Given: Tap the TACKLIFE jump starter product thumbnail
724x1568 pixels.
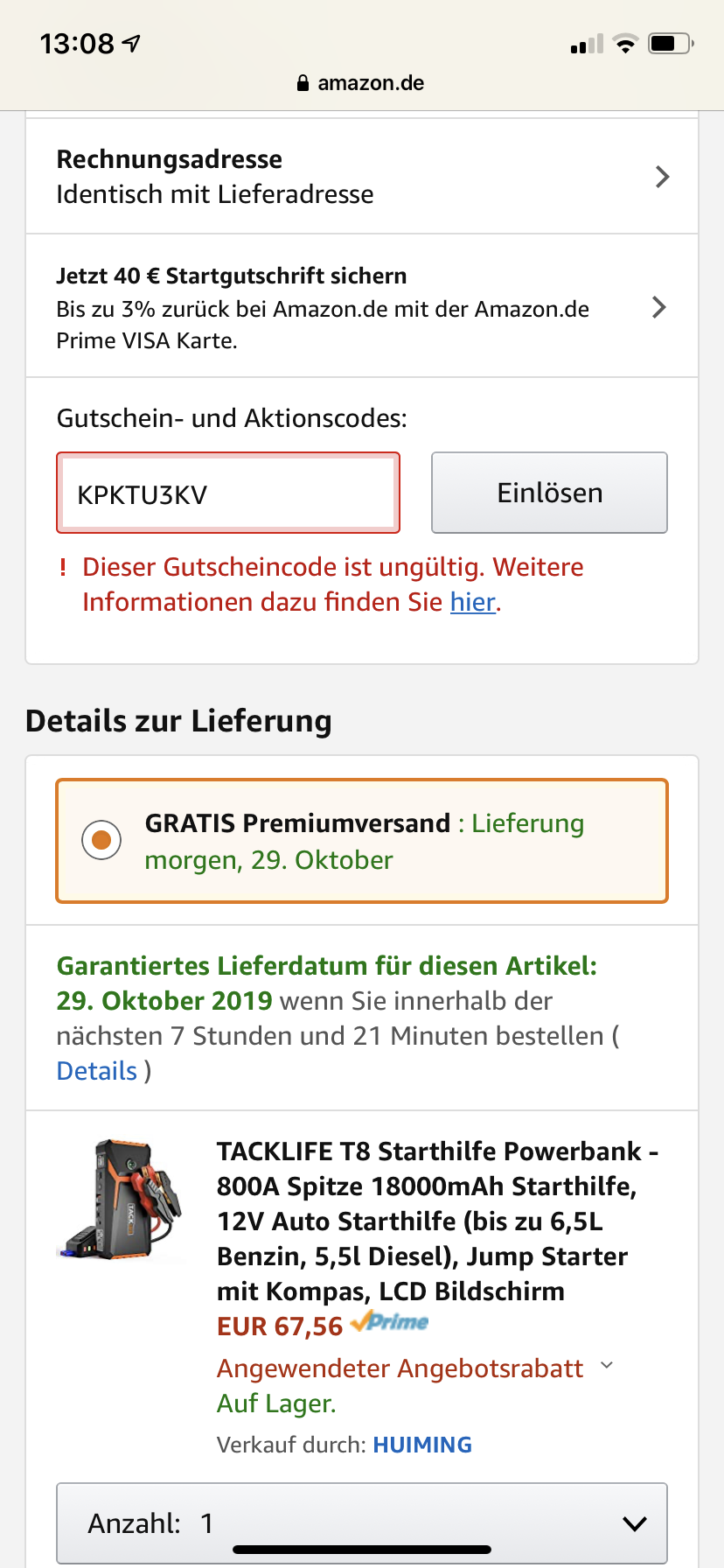Looking at the screenshot, I should tap(121, 1200).
